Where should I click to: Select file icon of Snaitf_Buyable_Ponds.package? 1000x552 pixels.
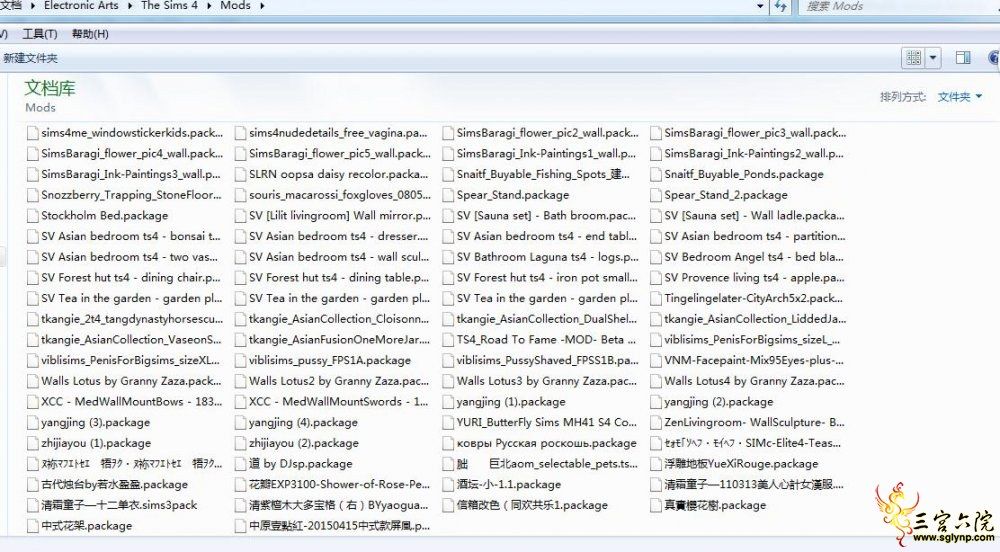[656, 175]
